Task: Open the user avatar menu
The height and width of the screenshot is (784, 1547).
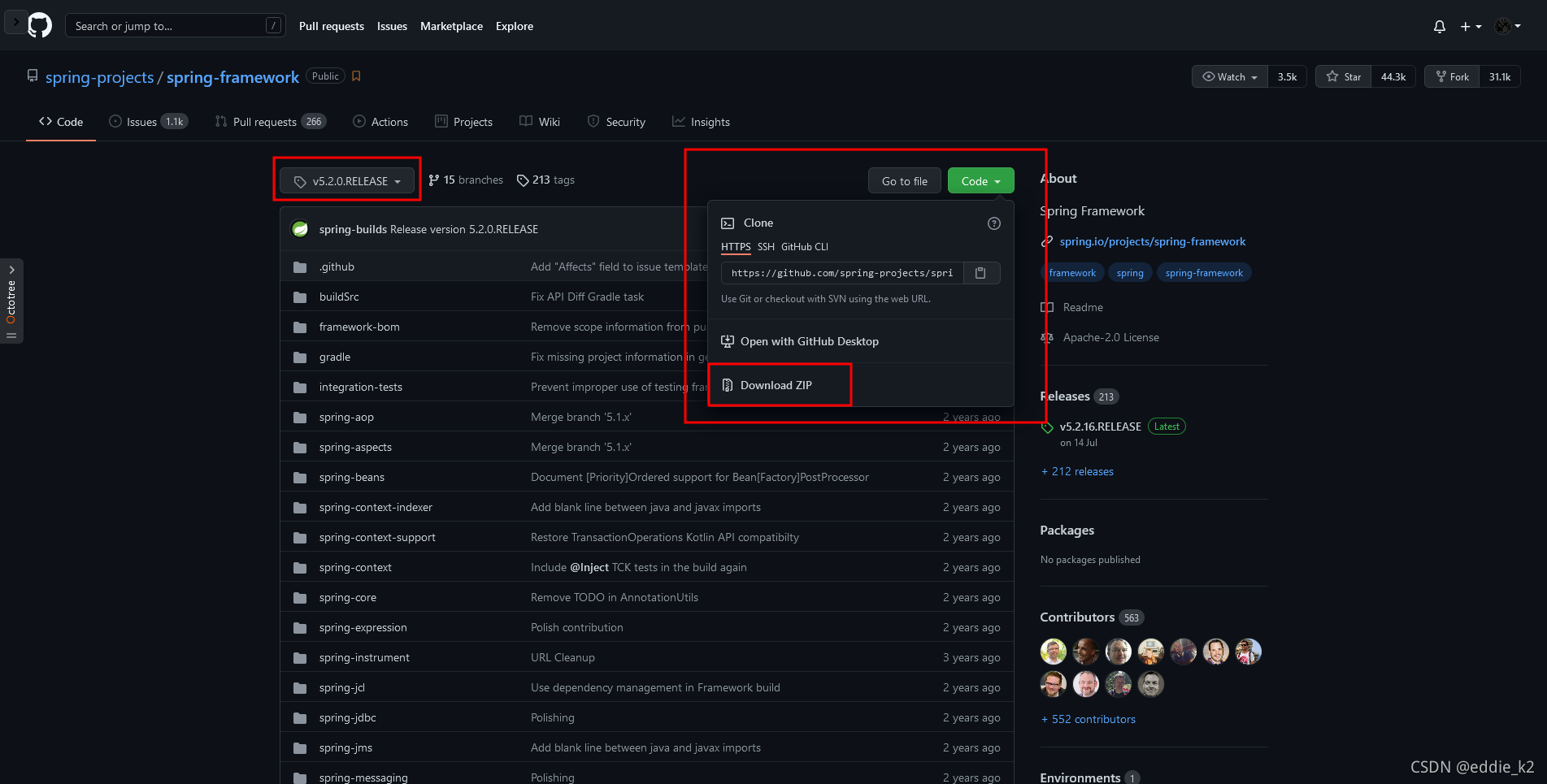Action: pos(1508,27)
